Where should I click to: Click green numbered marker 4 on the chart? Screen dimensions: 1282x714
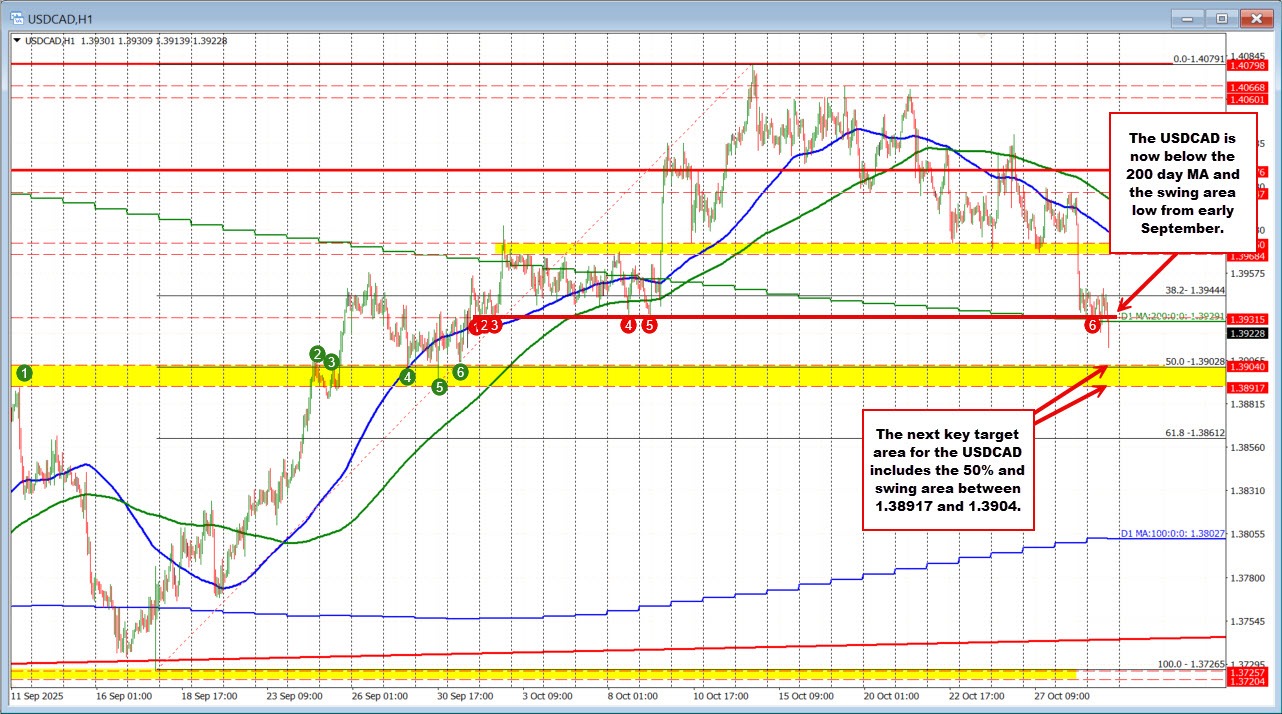(407, 376)
